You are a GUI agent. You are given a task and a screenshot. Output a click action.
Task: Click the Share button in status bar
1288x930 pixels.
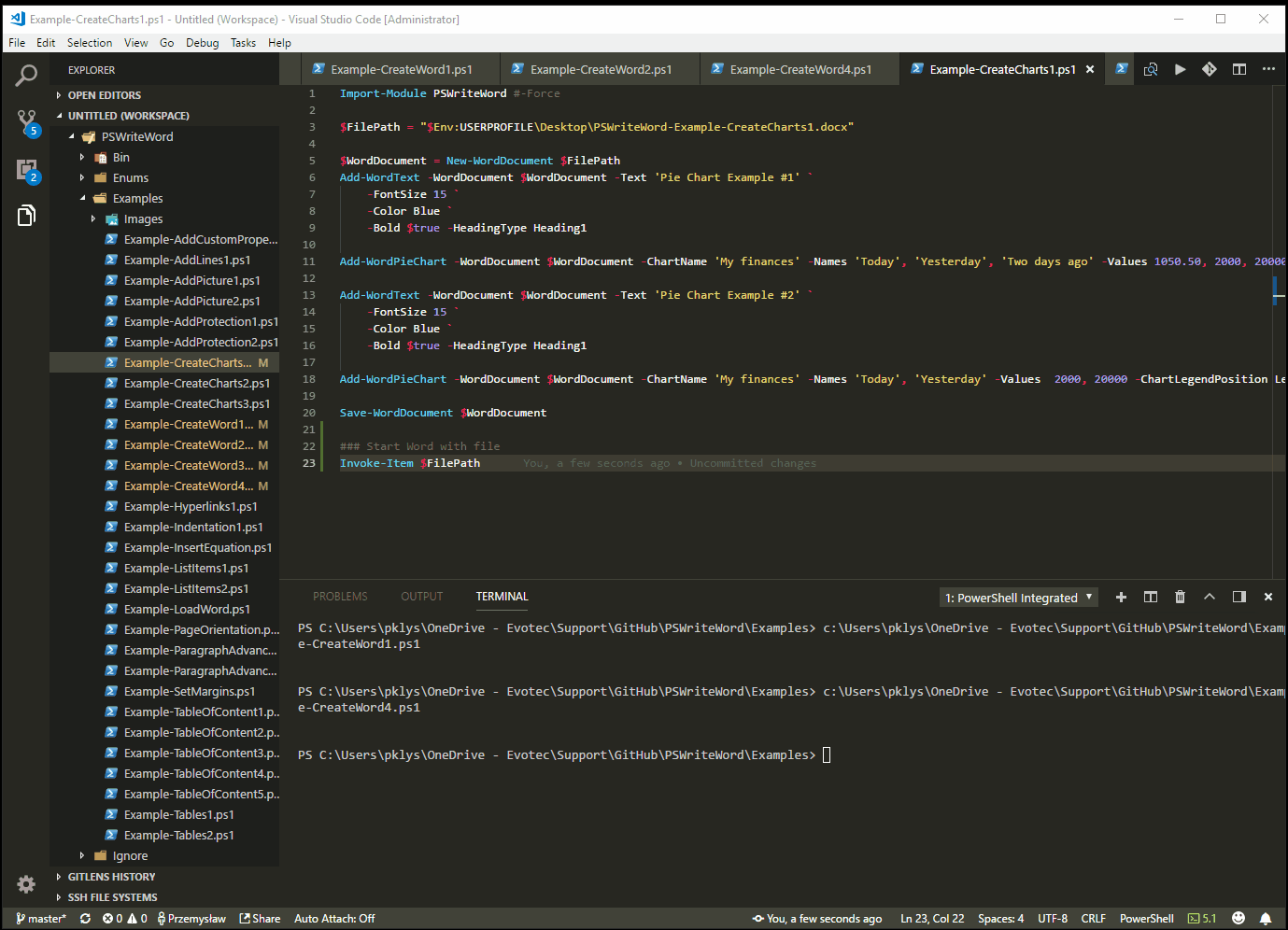(x=260, y=918)
